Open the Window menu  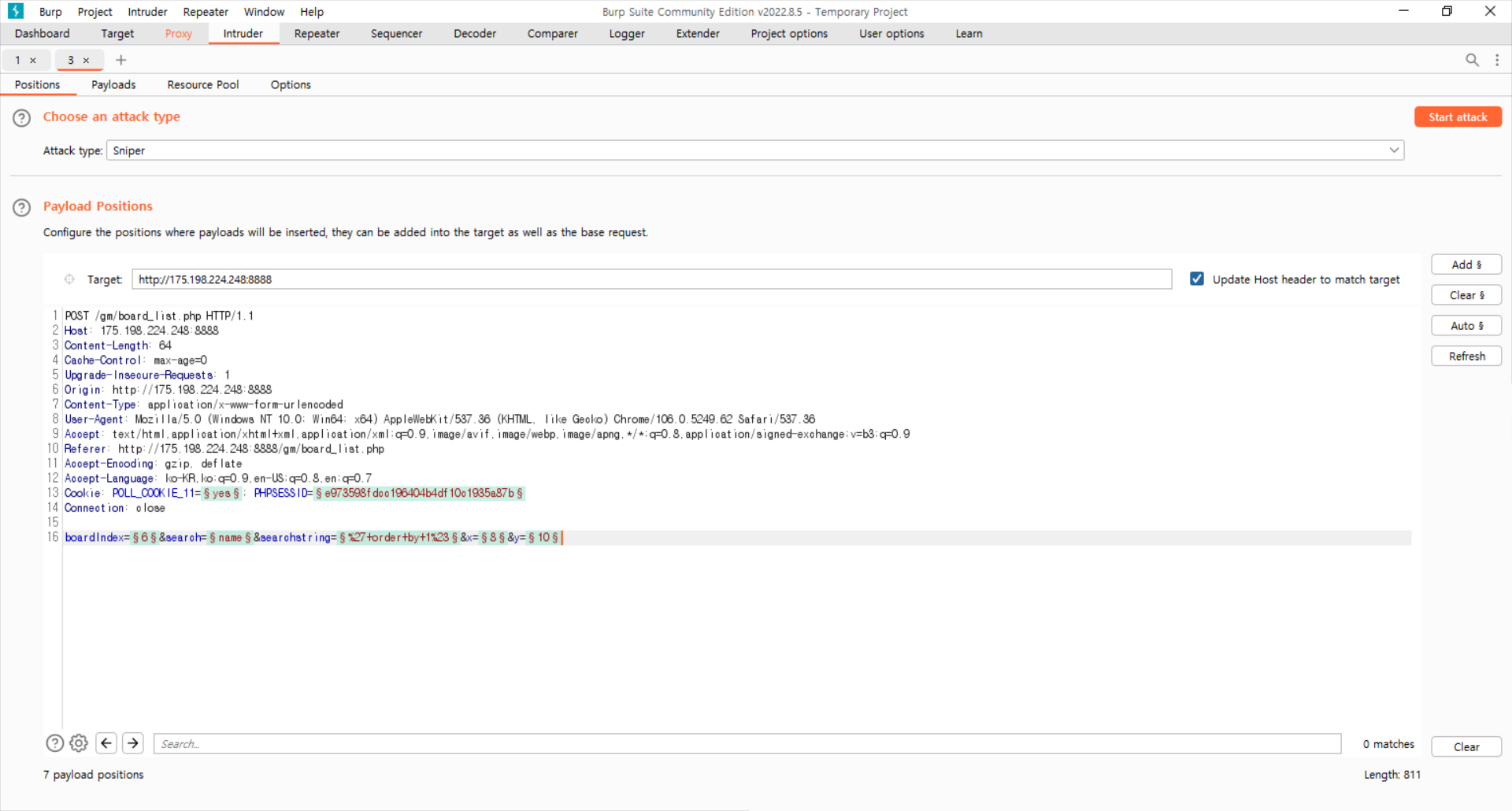pos(264,12)
